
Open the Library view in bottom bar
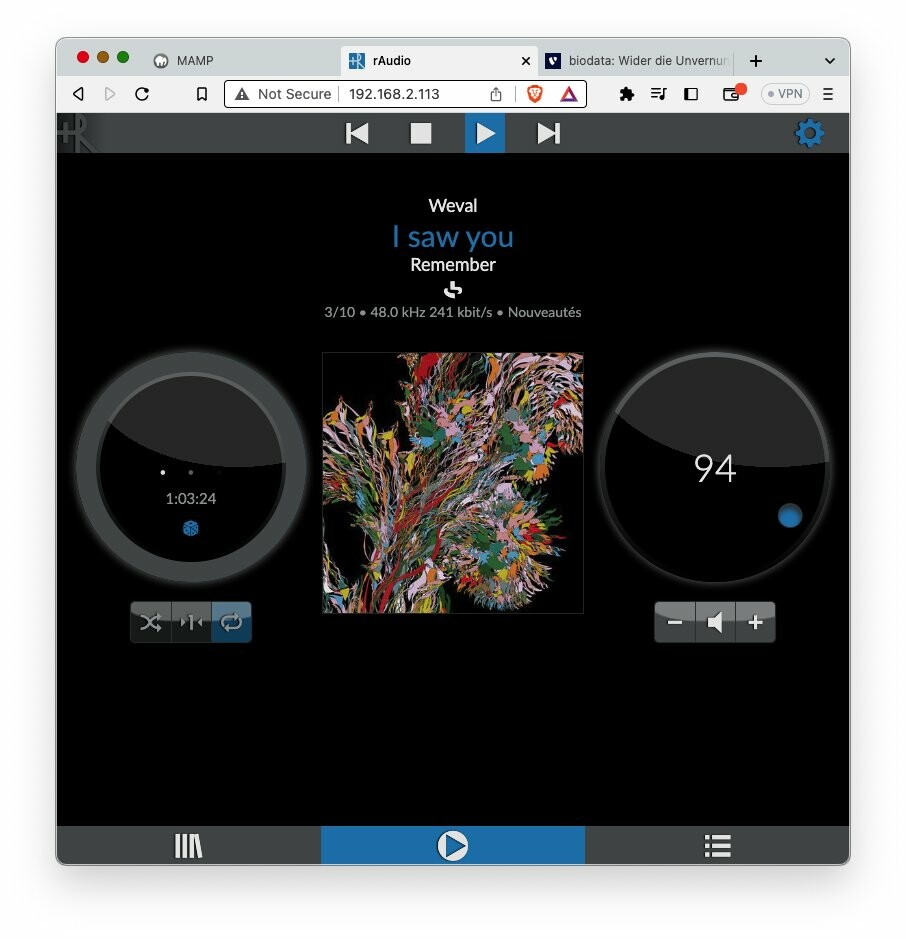tap(188, 846)
